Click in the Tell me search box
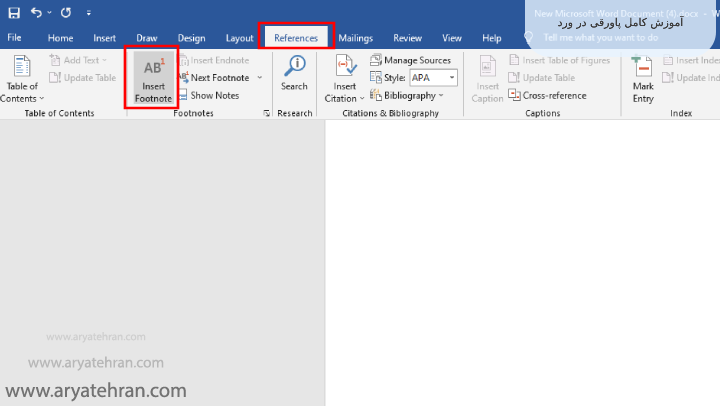 pyautogui.click(x=600, y=38)
